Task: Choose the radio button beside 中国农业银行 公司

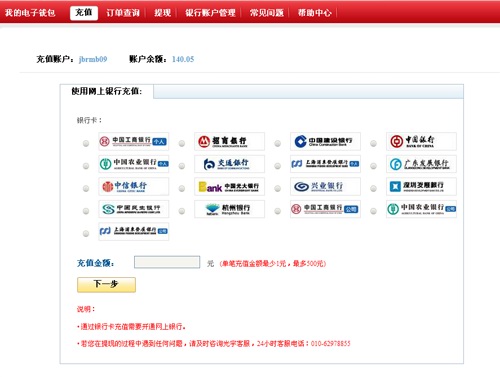Action: coord(373,211)
